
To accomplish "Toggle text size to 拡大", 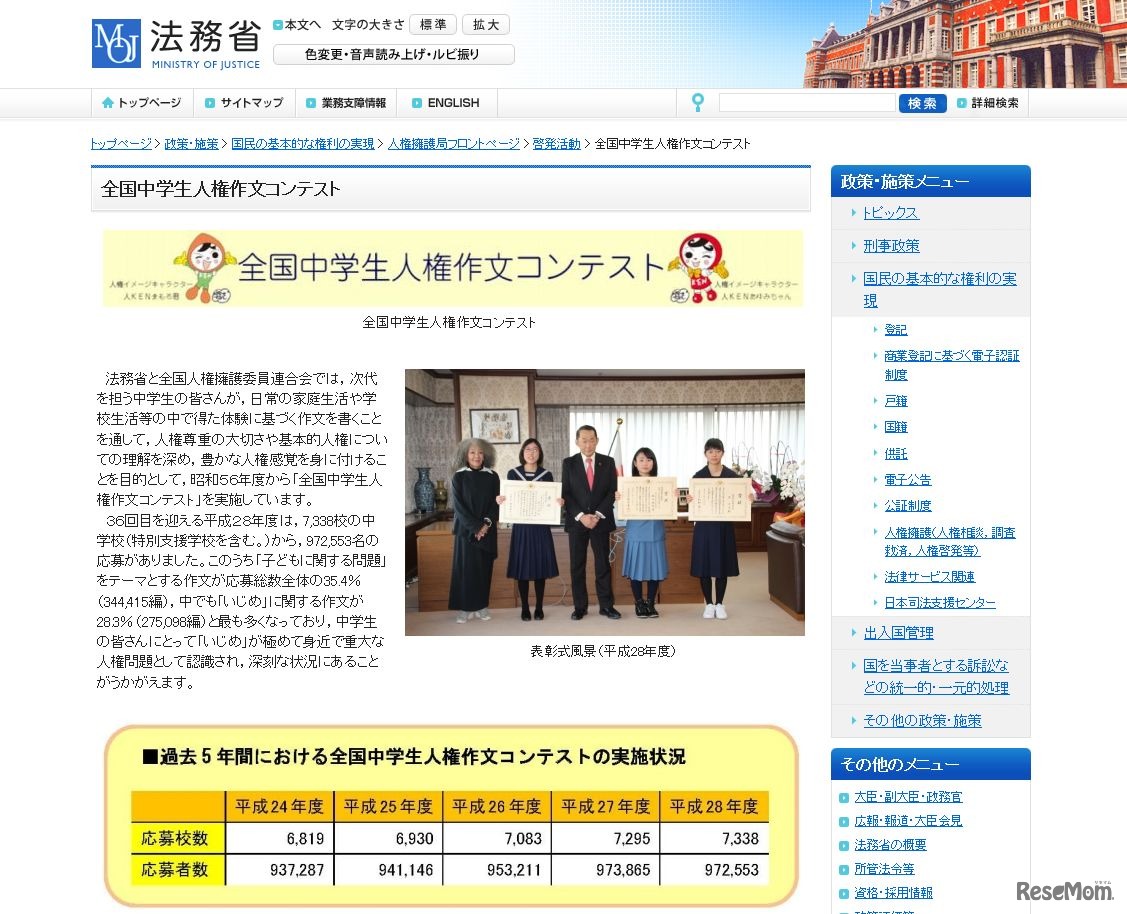I will pyautogui.click(x=486, y=24).
